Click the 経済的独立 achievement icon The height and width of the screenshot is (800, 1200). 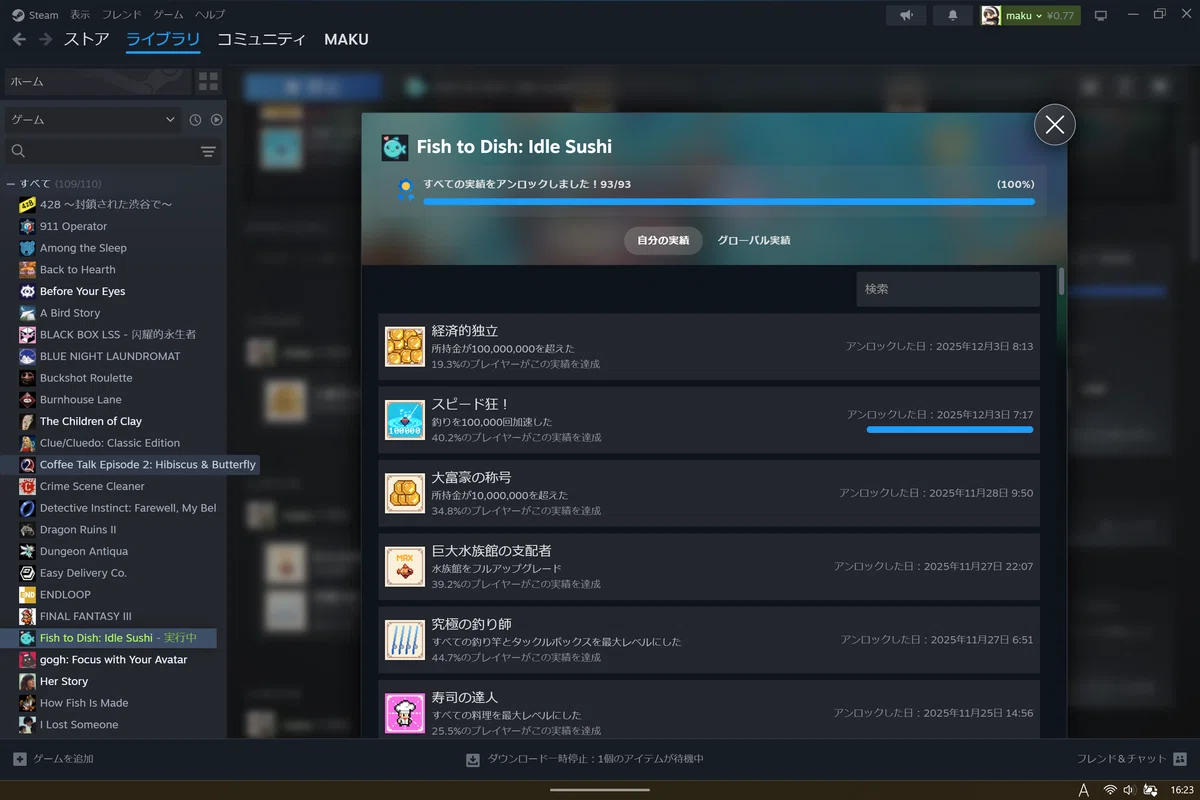point(405,346)
